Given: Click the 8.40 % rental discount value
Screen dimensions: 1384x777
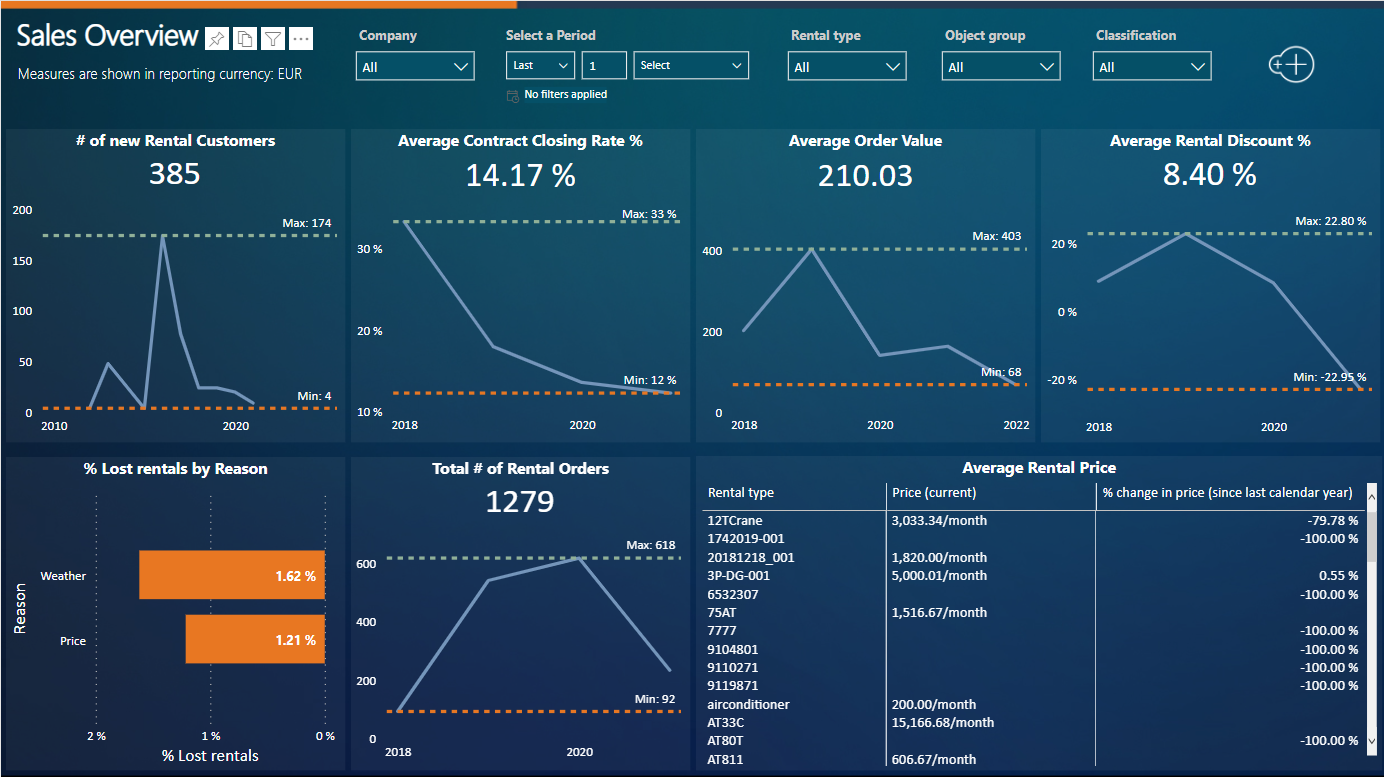Looking at the screenshot, I should [x=1209, y=175].
